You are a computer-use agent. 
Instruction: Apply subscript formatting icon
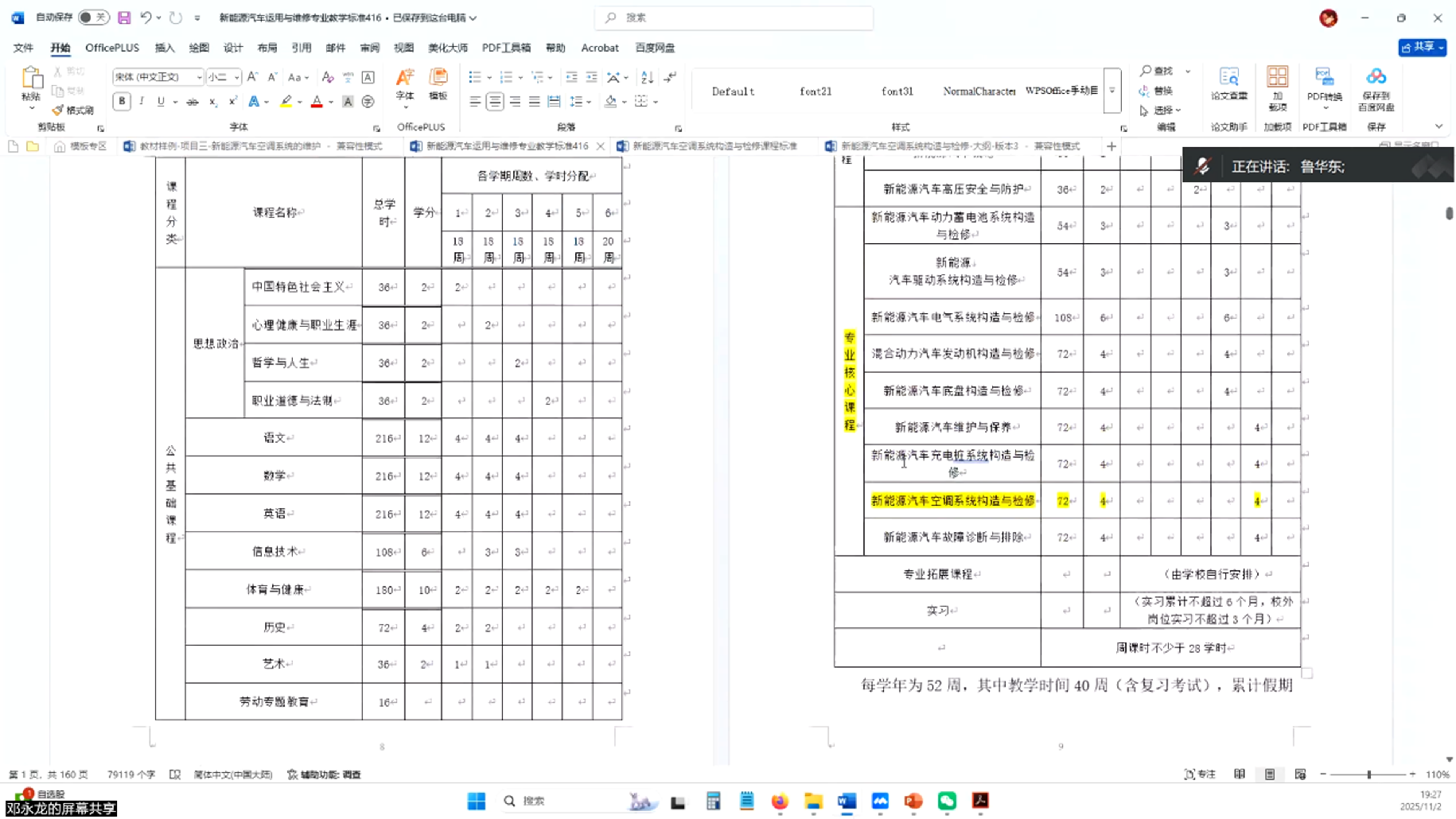[213, 102]
